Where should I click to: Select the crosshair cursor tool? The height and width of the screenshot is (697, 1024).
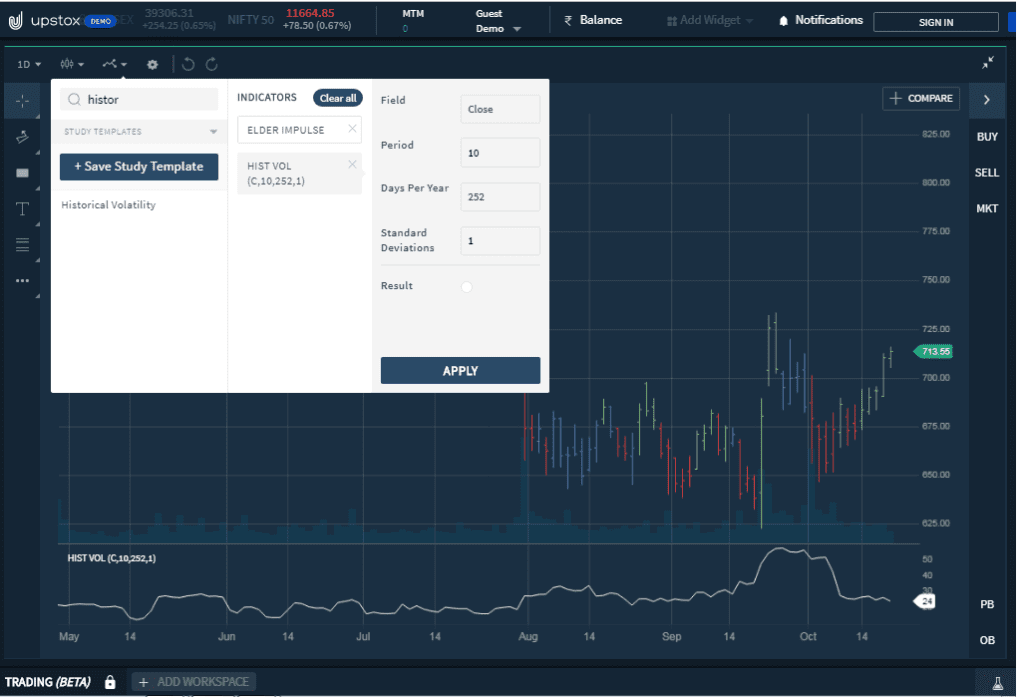(x=21, y=100)
